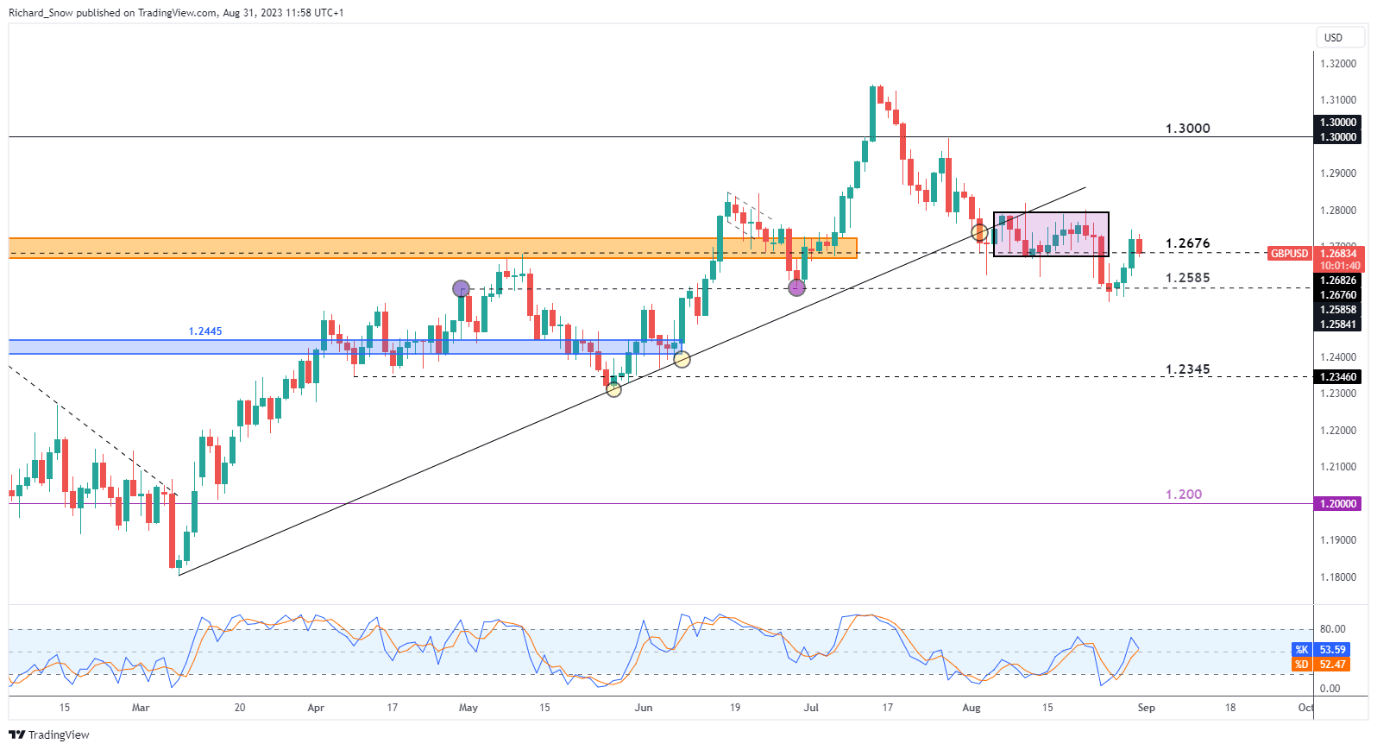
Task: Click the 1.3000 horizontal line text label
Action: [1188, 129]
